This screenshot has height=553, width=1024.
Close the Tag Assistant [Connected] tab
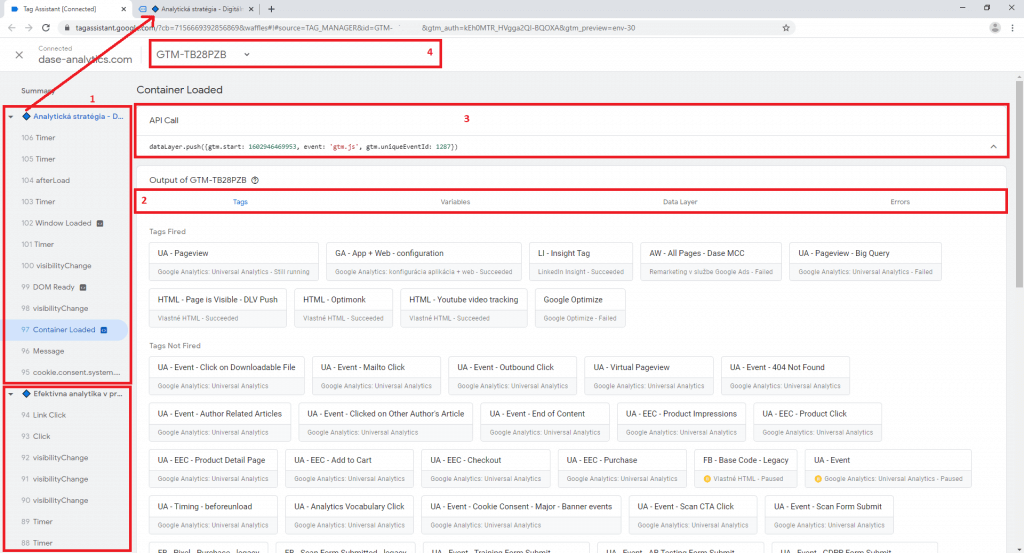coord(124,9)
